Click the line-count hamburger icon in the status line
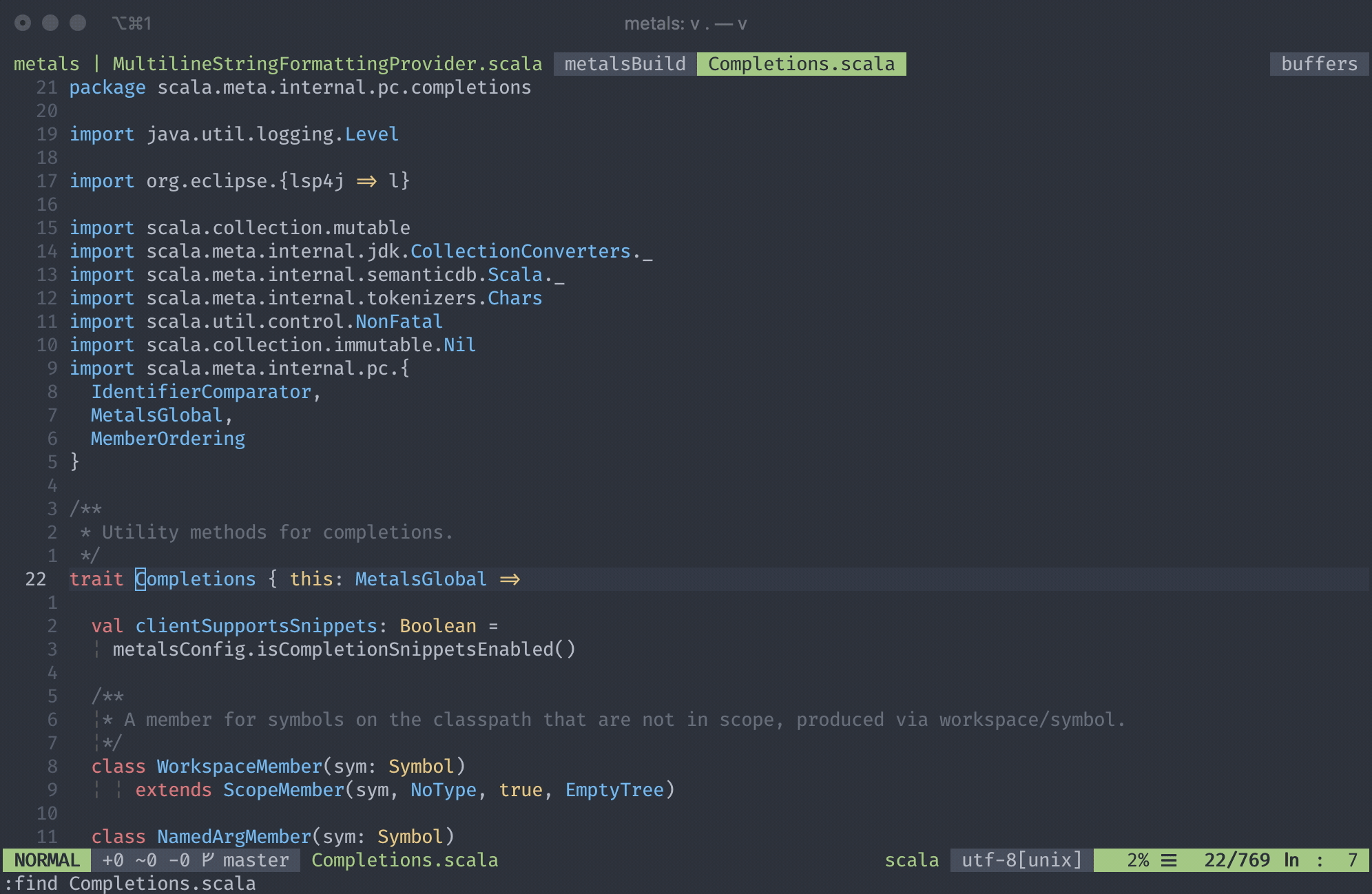The width and height of the screenshot is (1372, 894). (1168, 860)
